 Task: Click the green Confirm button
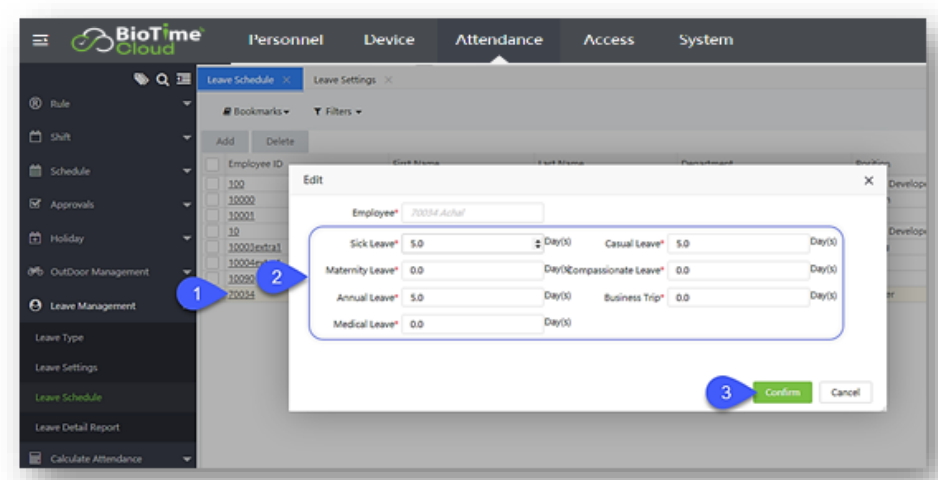[x=782, y=393]
